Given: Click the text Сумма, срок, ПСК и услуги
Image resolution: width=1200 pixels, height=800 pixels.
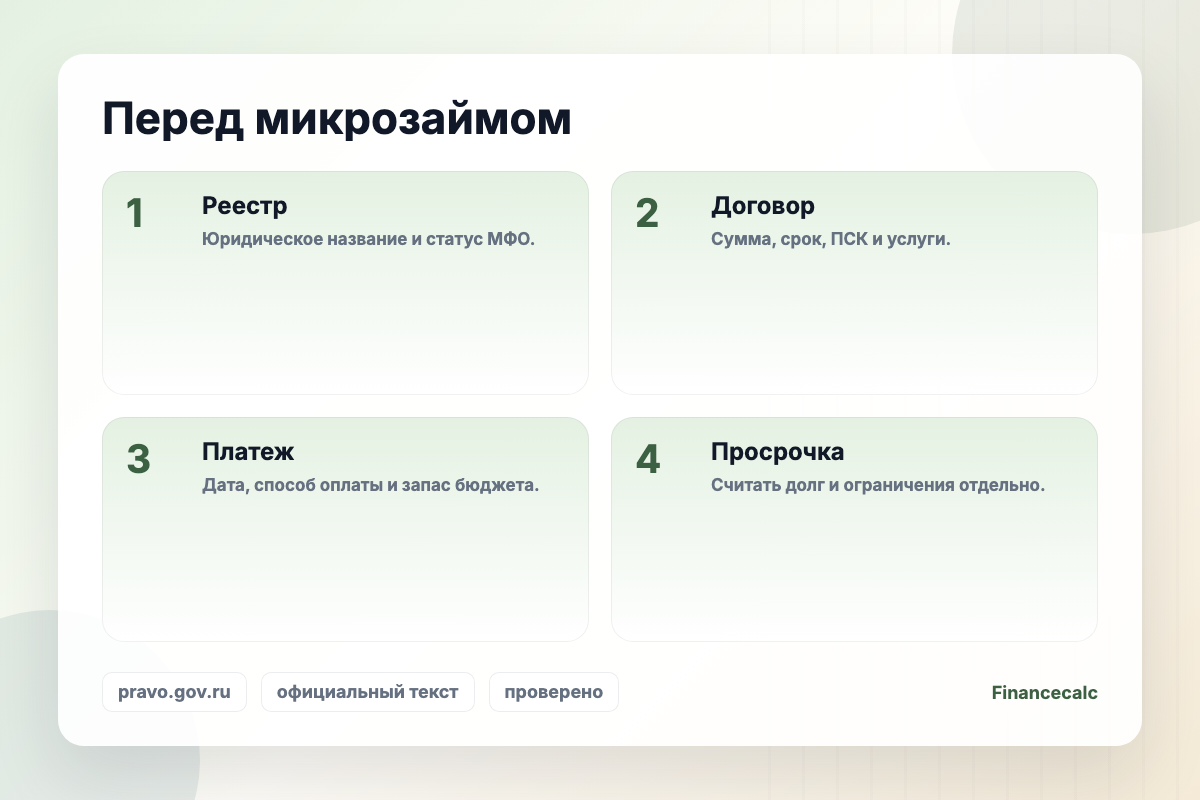Looking at the screenshot, I should click(x=830, y=240).
